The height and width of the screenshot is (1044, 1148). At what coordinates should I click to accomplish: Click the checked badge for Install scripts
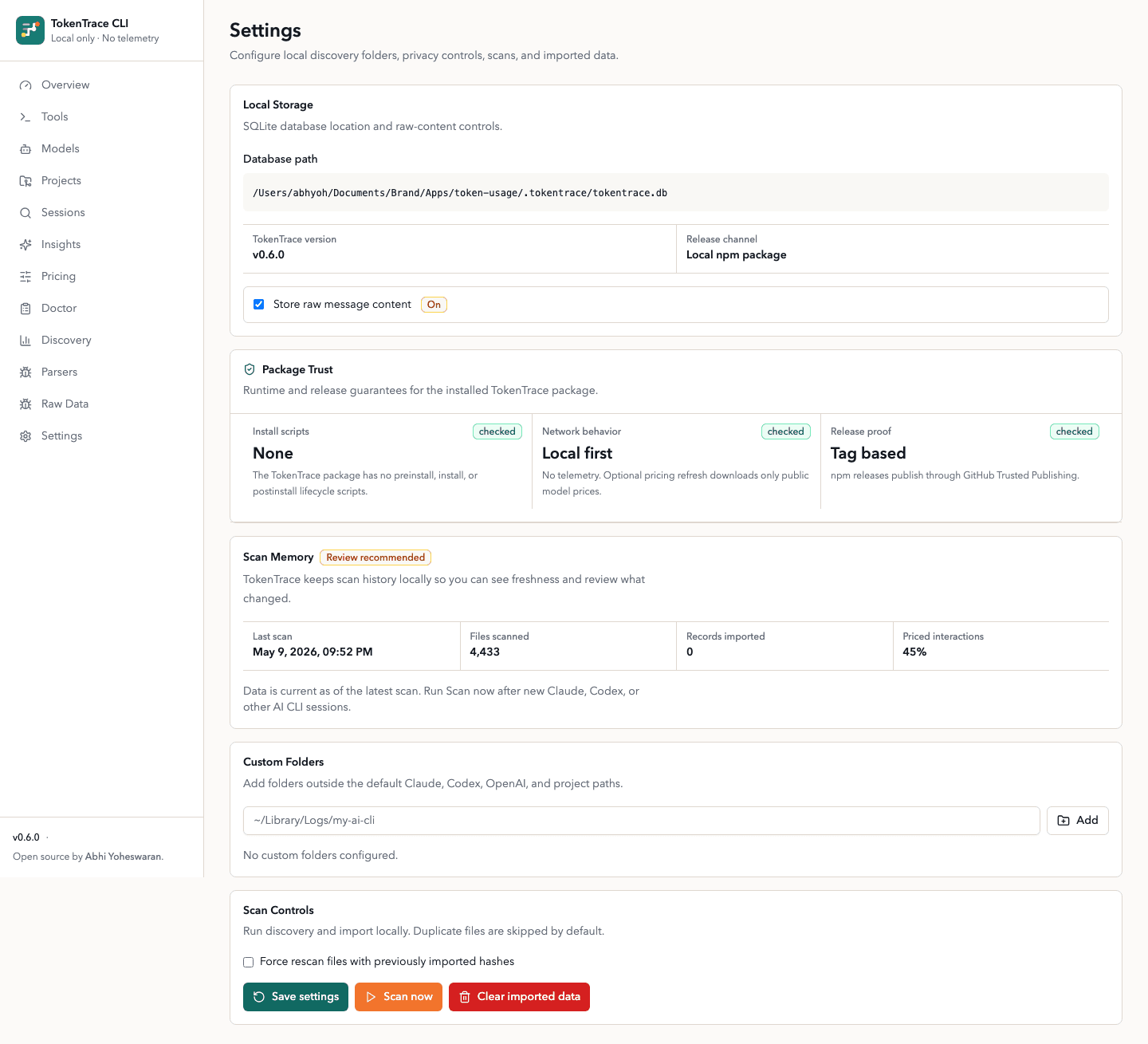[497, 431]
